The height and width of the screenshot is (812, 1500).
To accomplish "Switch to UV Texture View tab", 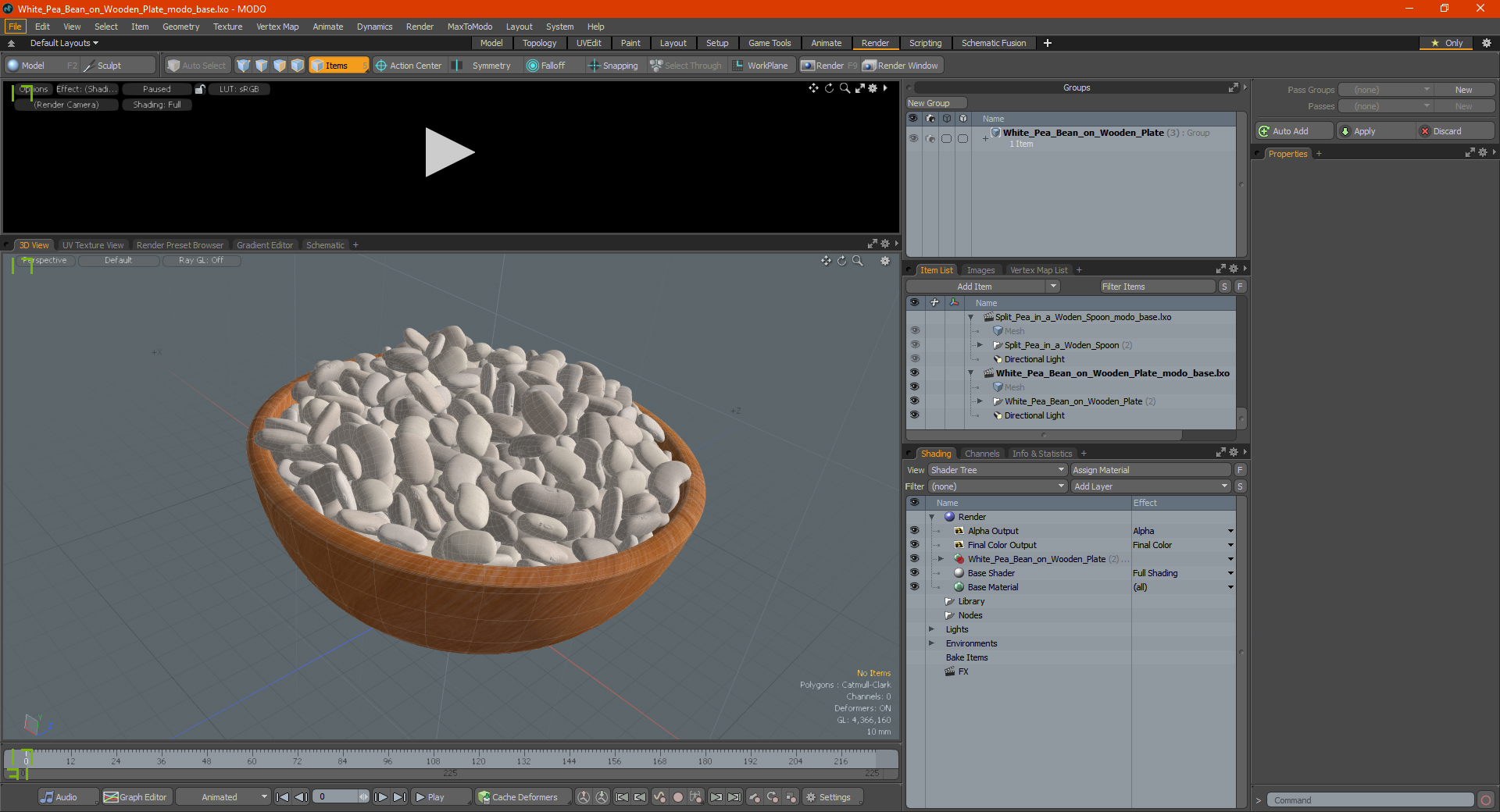I will pyautogui.click(x=92, y=245).
